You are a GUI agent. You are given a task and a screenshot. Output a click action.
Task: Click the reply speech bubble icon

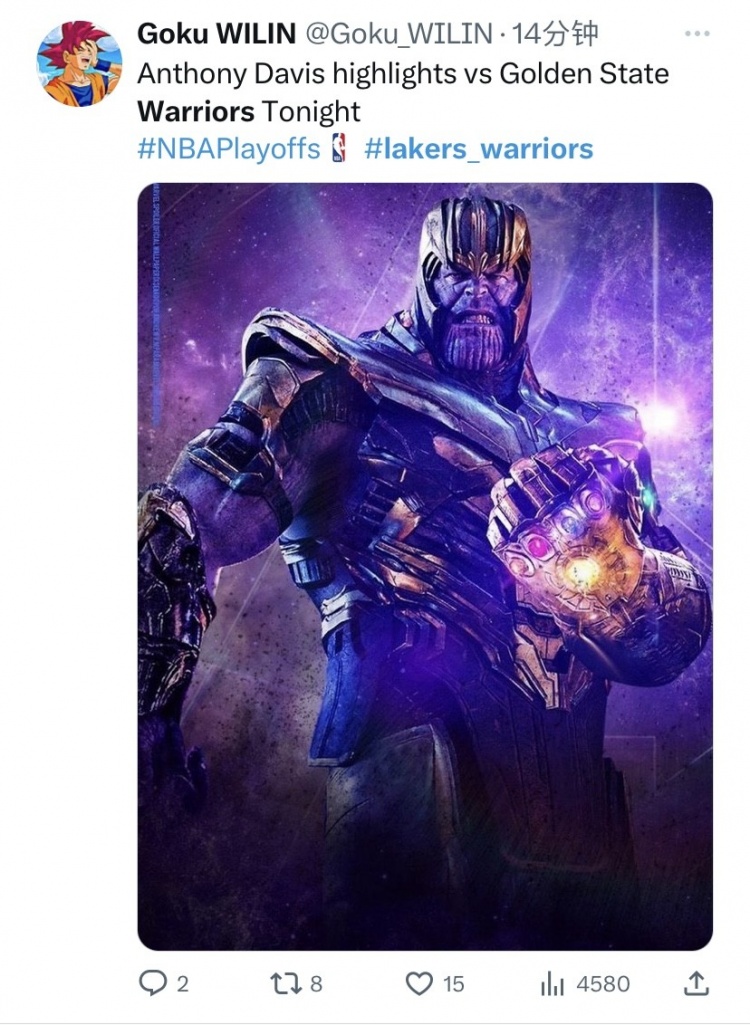click(151, 984)
